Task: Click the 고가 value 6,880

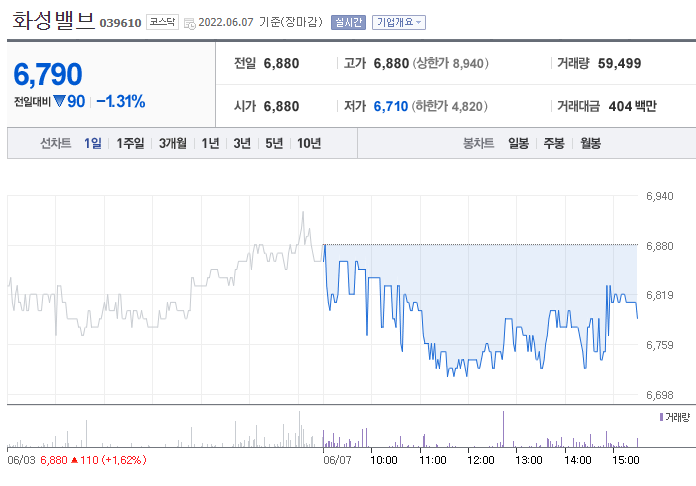Action: (x=391, y=63)
